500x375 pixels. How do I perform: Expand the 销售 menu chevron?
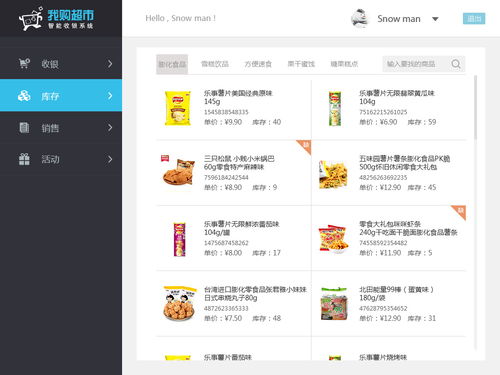pos(110,128)
